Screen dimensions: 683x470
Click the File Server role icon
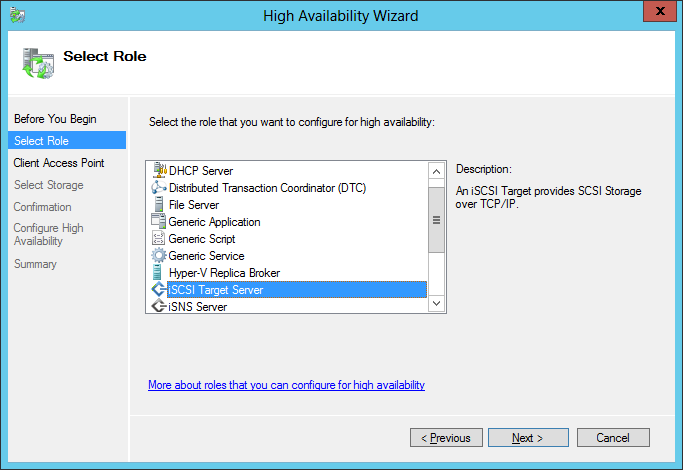[x=158, y=205]
